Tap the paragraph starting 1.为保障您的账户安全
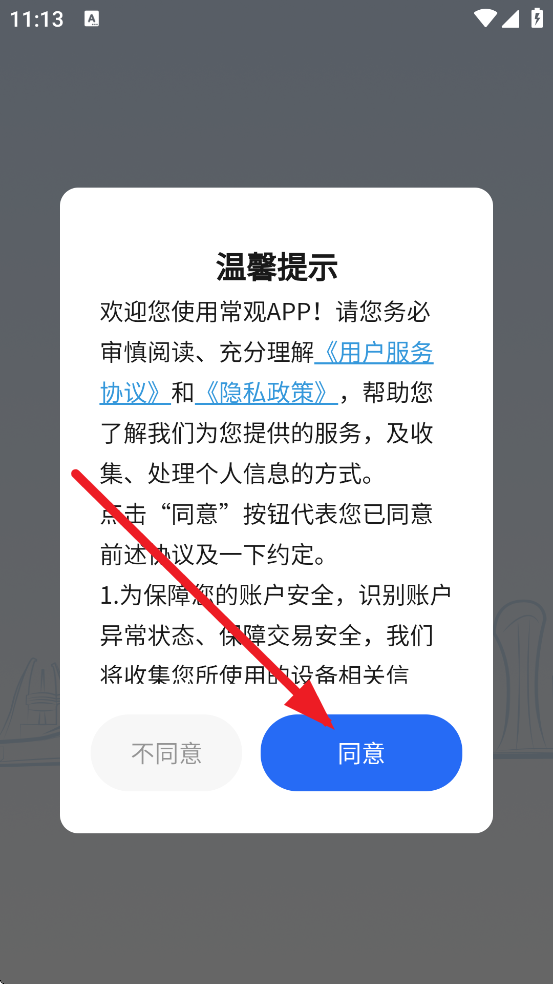The image size is (553, 984). click(x=276, y=634)
